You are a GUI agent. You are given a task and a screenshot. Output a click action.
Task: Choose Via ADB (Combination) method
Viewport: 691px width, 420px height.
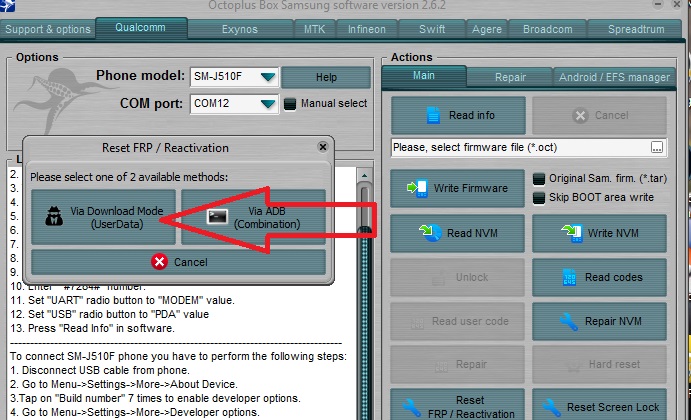click(253, 217)
